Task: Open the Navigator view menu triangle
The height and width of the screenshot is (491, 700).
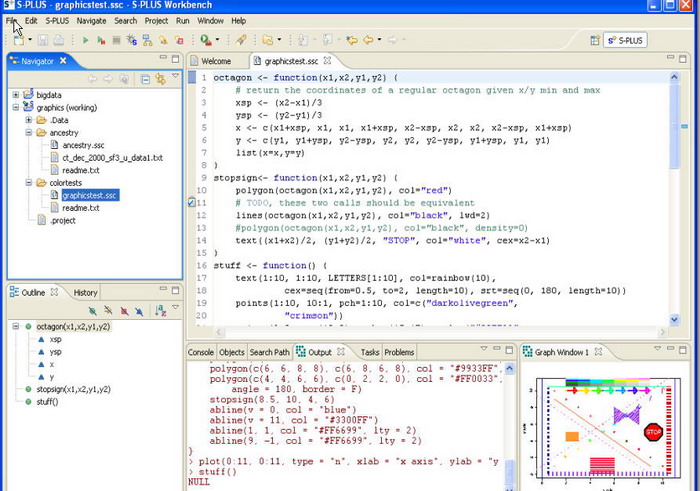Action: tap(175, 76)
